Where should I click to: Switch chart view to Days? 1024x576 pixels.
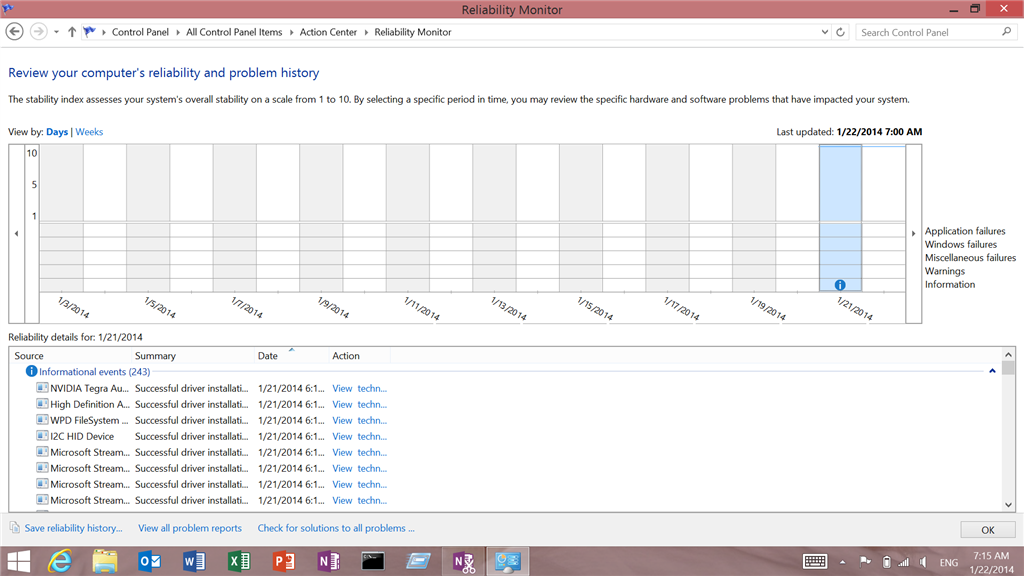pos(57,132)
